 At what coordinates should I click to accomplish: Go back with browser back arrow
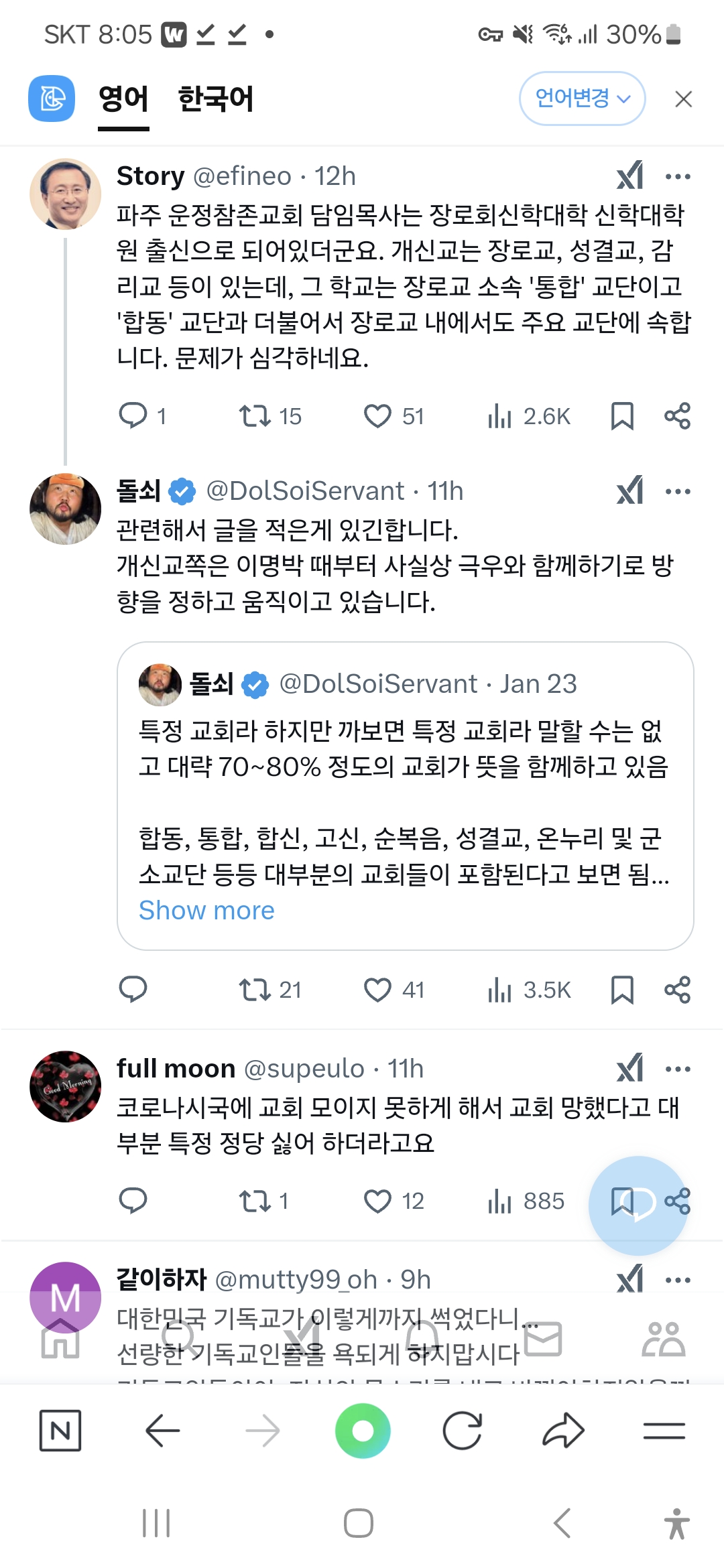coord(163,1431)
